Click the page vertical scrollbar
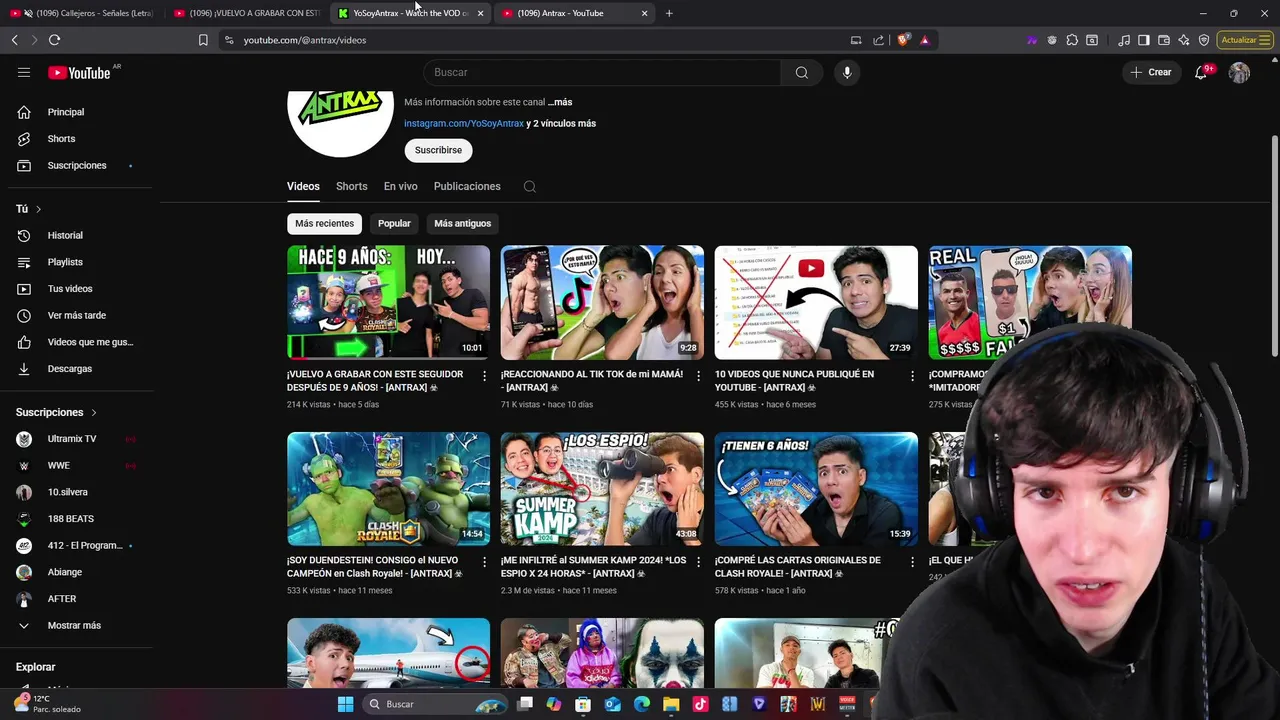1280x720 pixels. click(x=1274, y=245)
